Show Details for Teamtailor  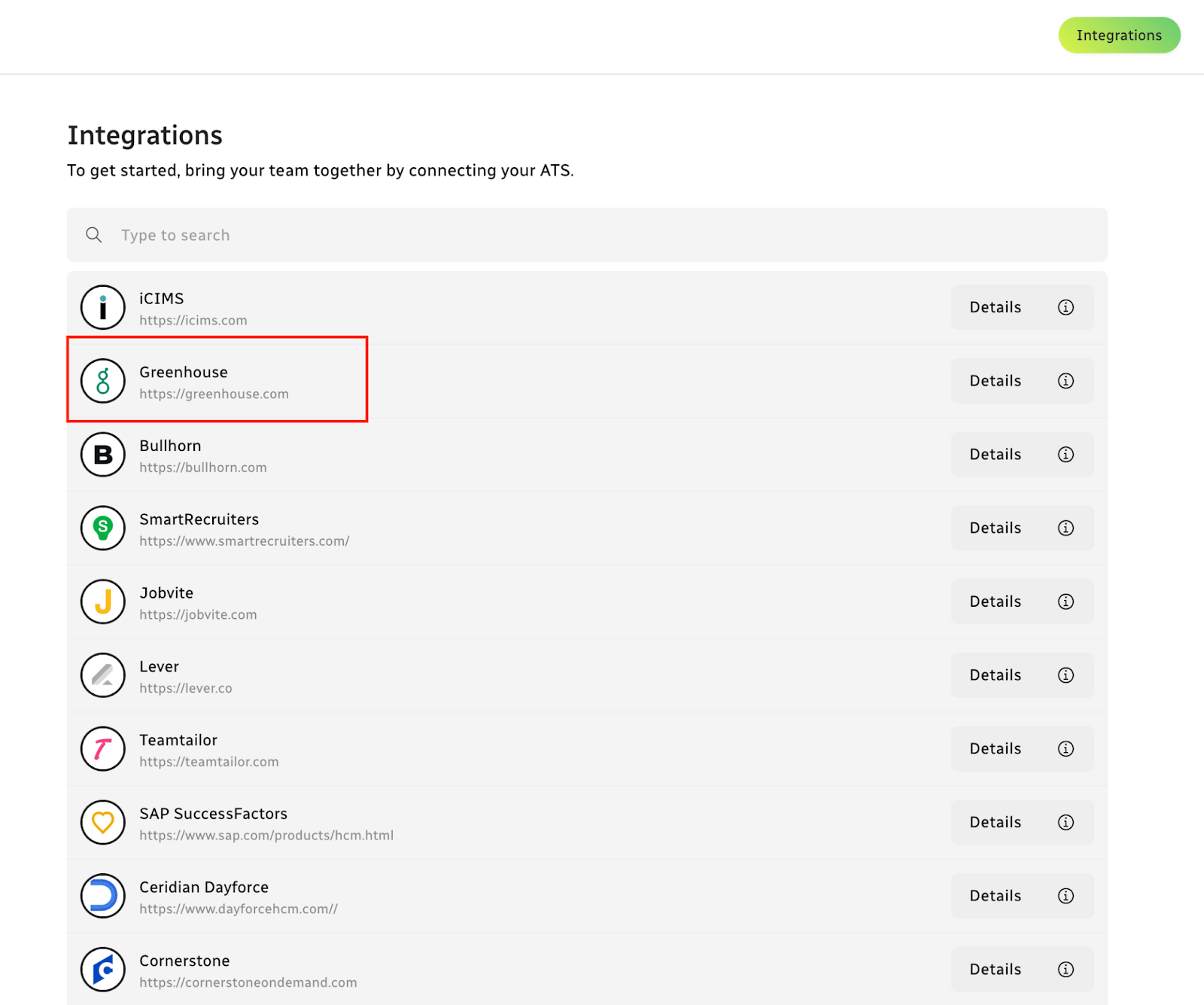[x=1022, y=749]
